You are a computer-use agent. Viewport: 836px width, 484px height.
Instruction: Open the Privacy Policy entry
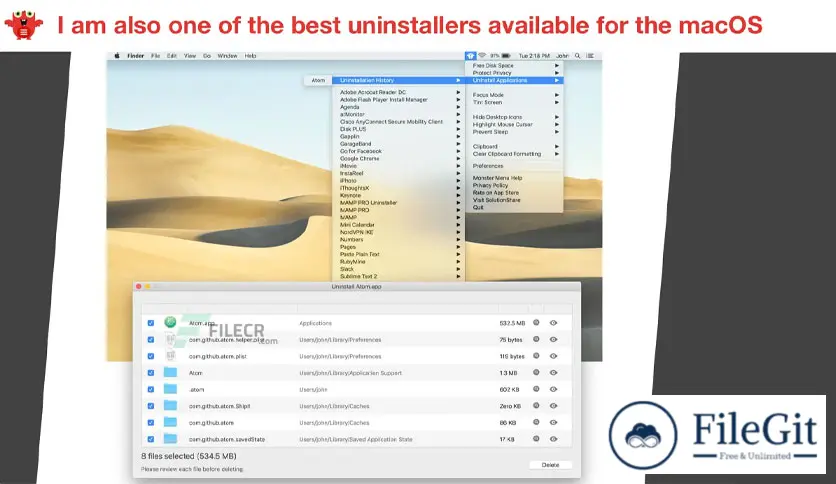click(515, 185)
